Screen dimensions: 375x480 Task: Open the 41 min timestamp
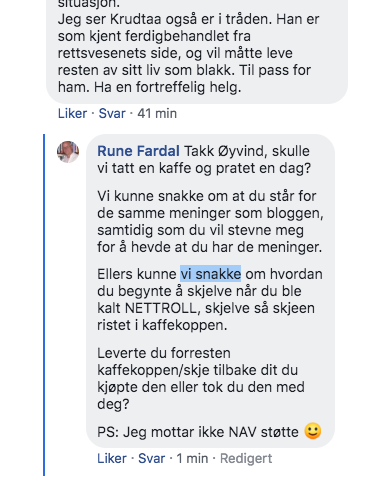[x=157, y=113]
